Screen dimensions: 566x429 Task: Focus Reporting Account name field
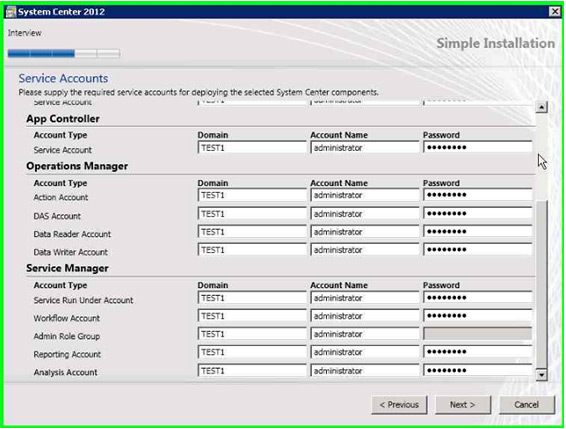365,352
